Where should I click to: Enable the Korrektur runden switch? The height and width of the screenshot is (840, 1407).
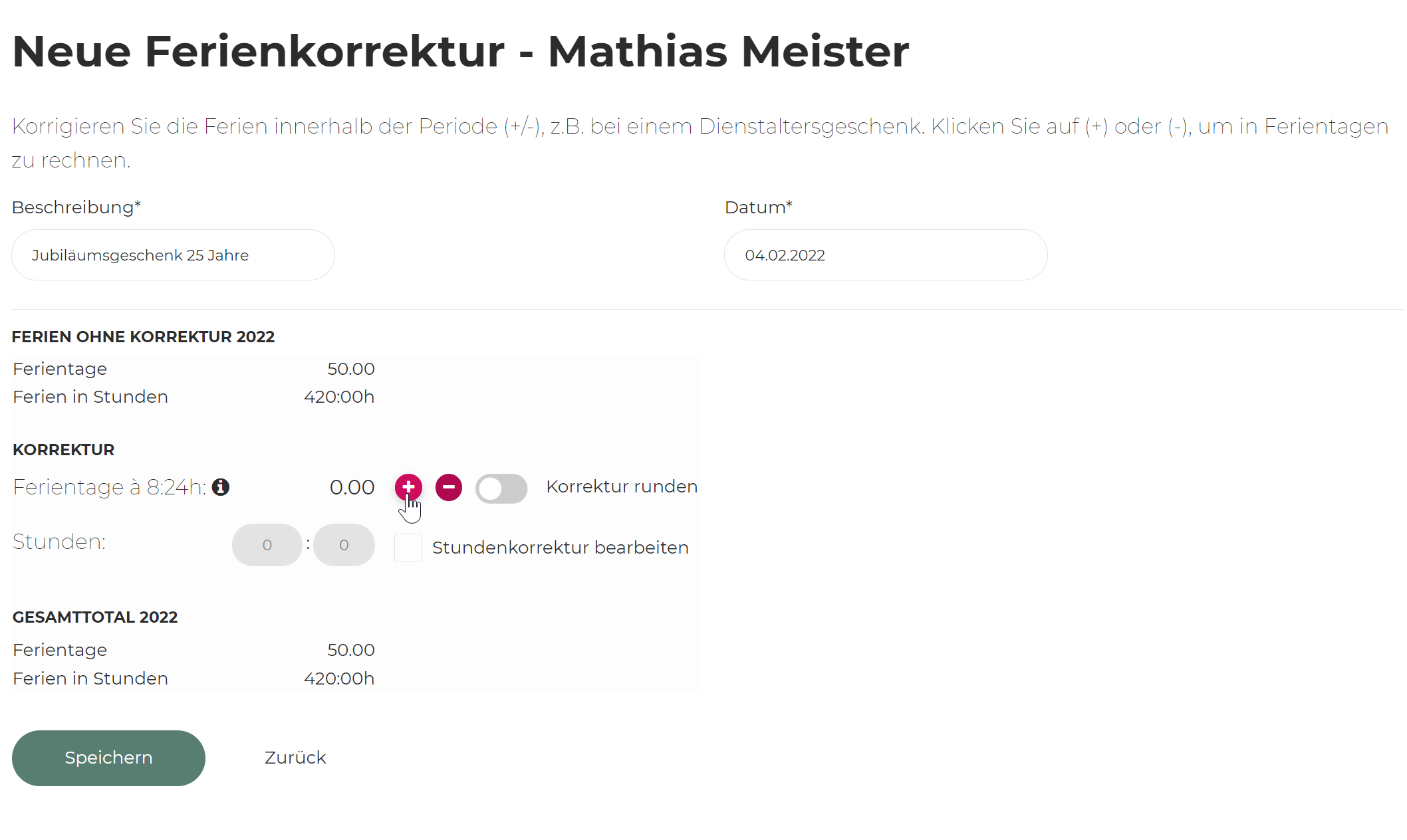501,488
